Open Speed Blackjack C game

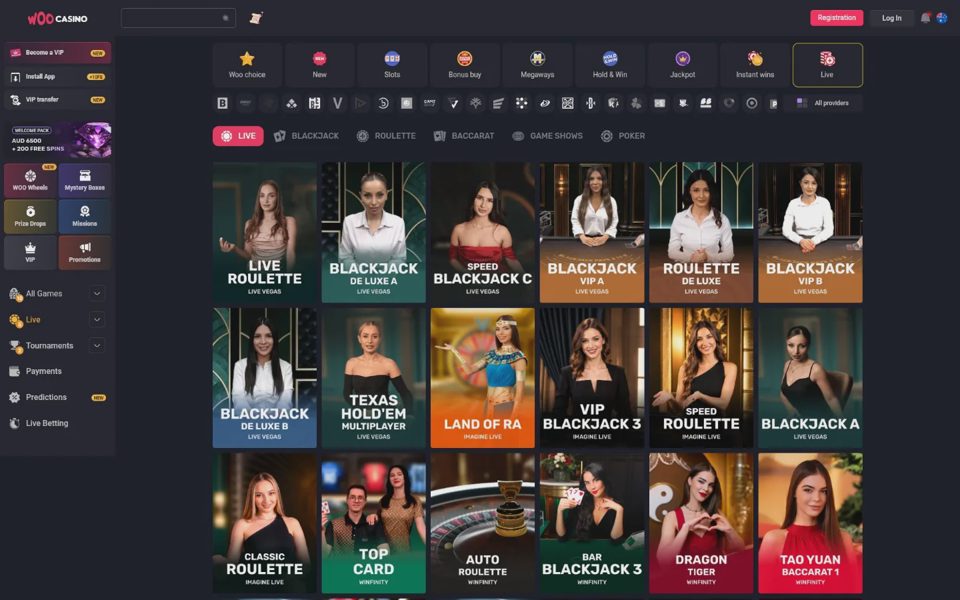[482, 232]
